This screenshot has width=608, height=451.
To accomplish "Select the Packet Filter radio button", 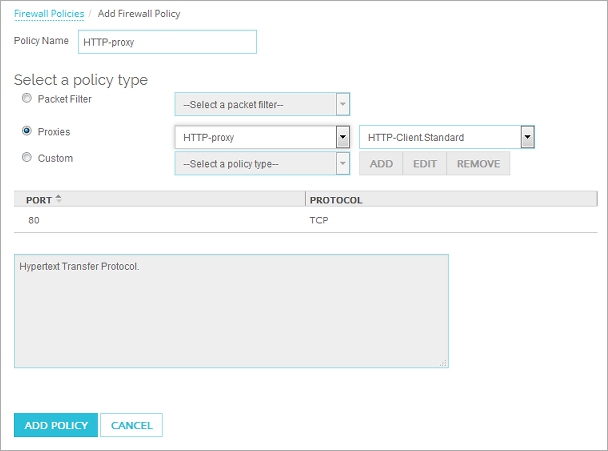I will tap(27, 99).
